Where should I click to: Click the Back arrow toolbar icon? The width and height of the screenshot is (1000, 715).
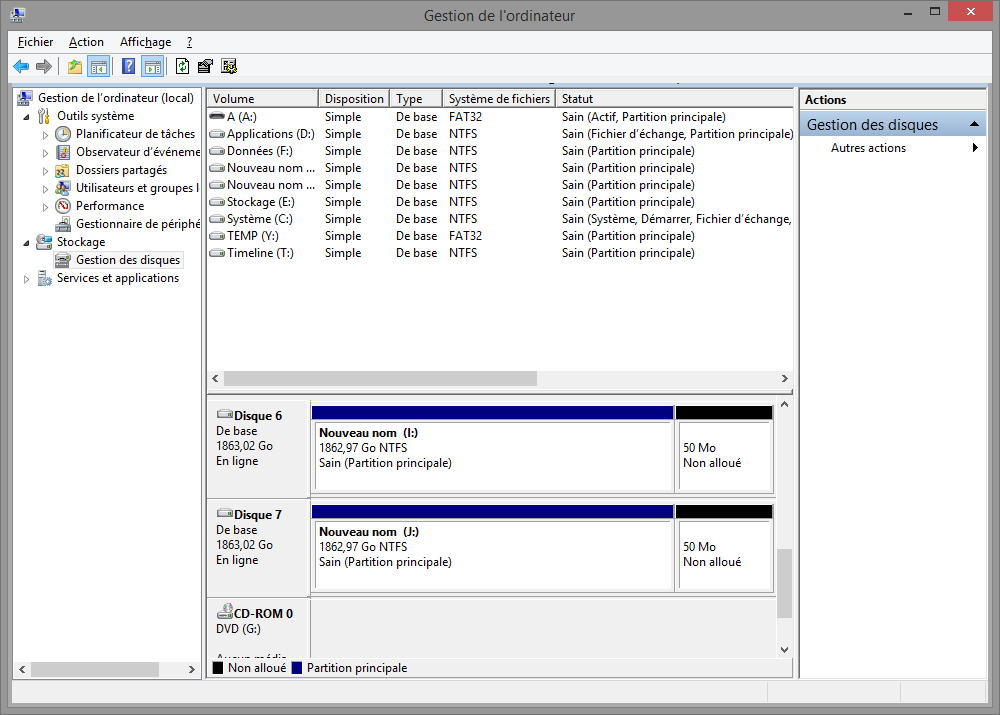click(x=21, y=66)
